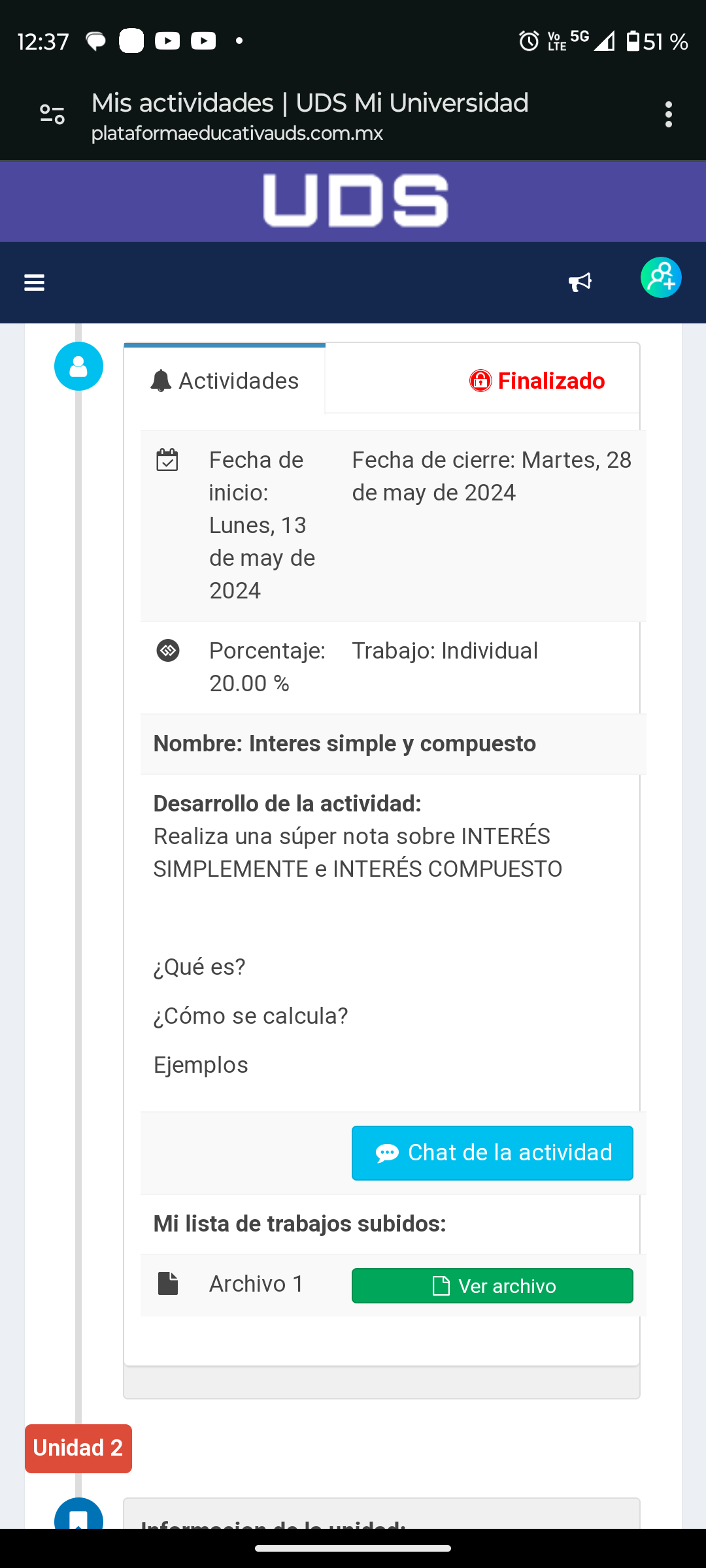Tap the calendar icon beside the dates
The height and width of the screenshot is (1568, 706).
pyautogui.click(x=167, y=461)
